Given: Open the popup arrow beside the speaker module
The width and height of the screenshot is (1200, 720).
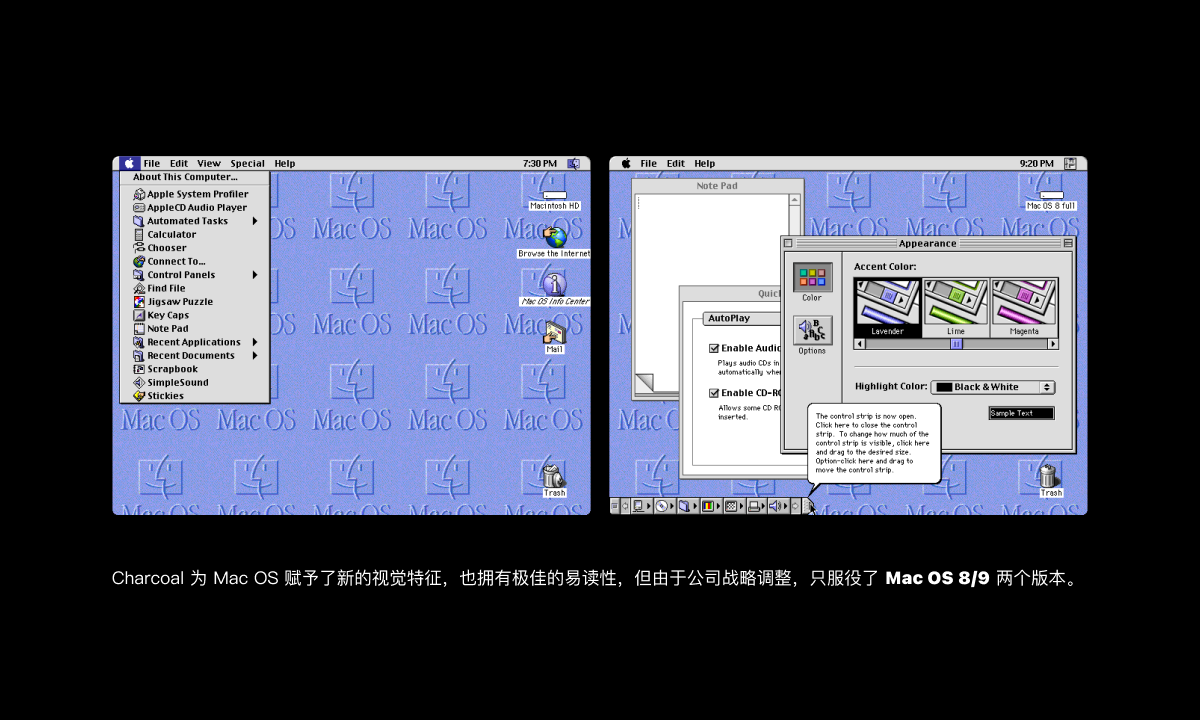Looking at the screenshot, I should (x=786, y=506).
